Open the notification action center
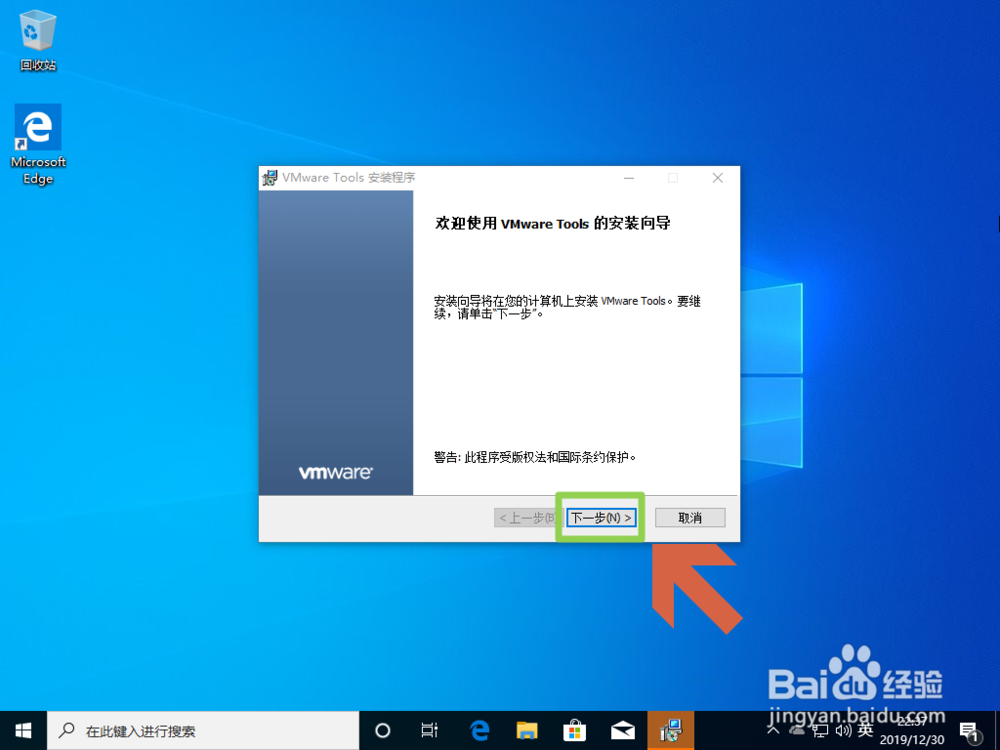This screenshot has height=750, width=1000. click(969, 732)
